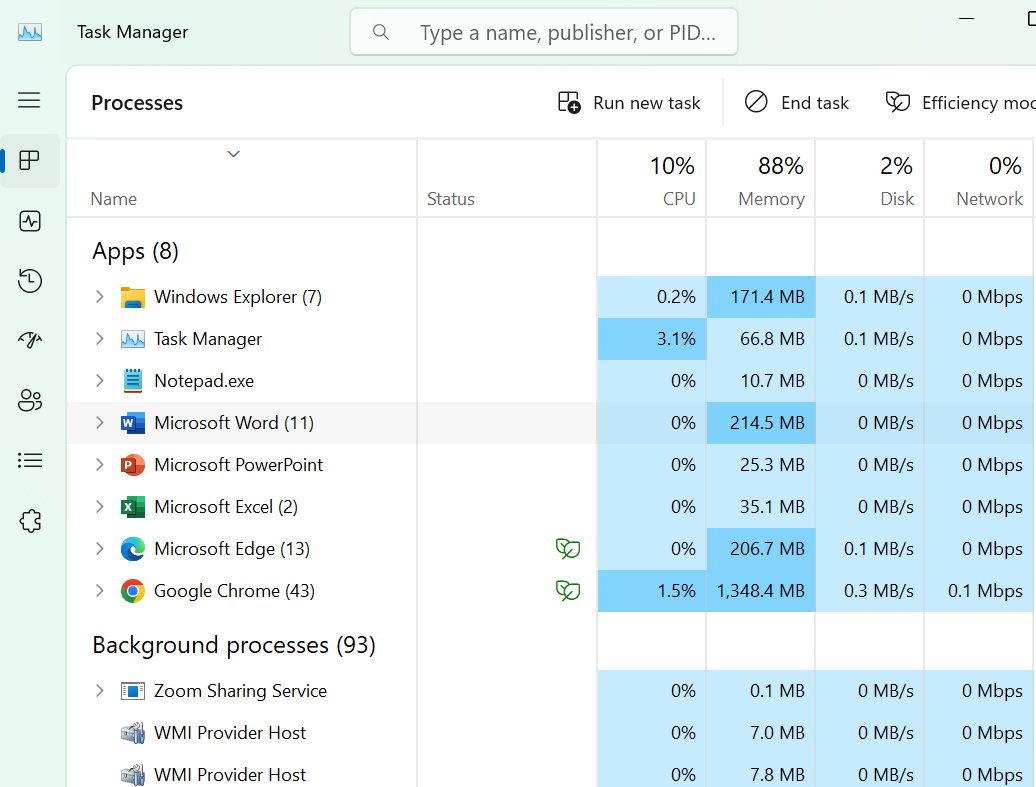Sort by the Disk column header
Image resolution: width=1036 pixels, height=787 pixels.
(870, 178)
